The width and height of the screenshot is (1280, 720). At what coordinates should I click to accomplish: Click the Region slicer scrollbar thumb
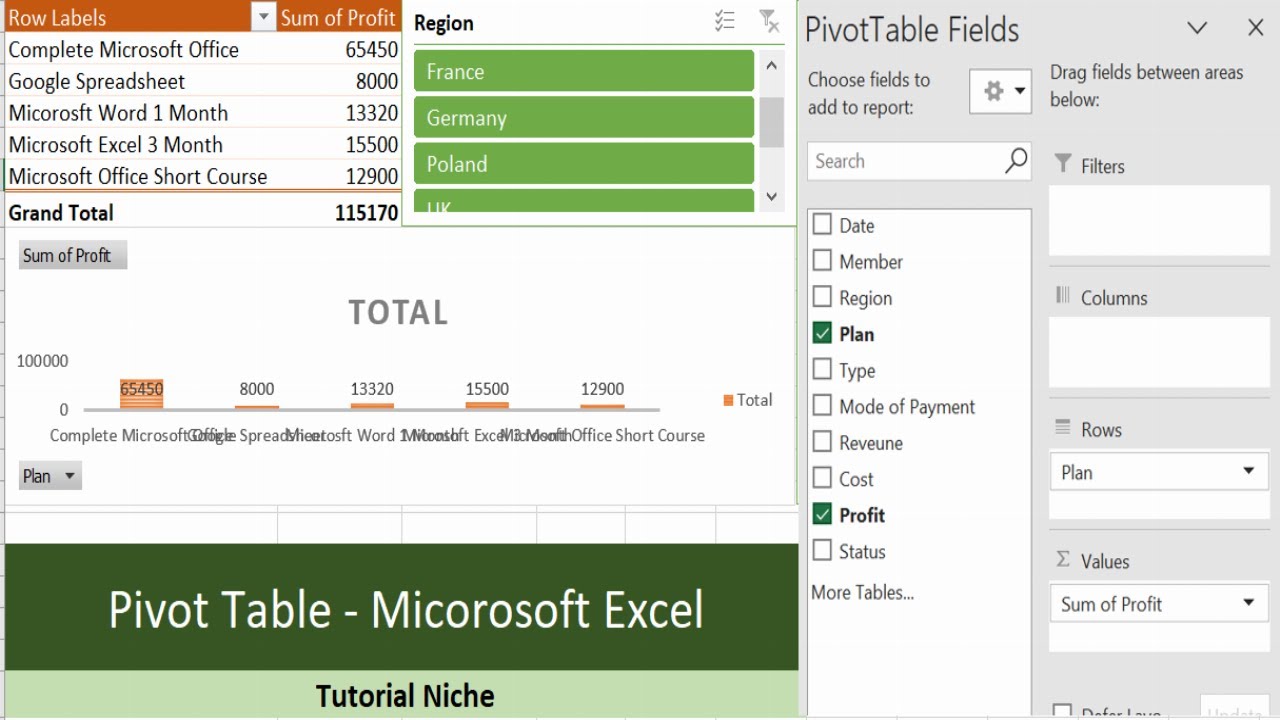[771, 122]
